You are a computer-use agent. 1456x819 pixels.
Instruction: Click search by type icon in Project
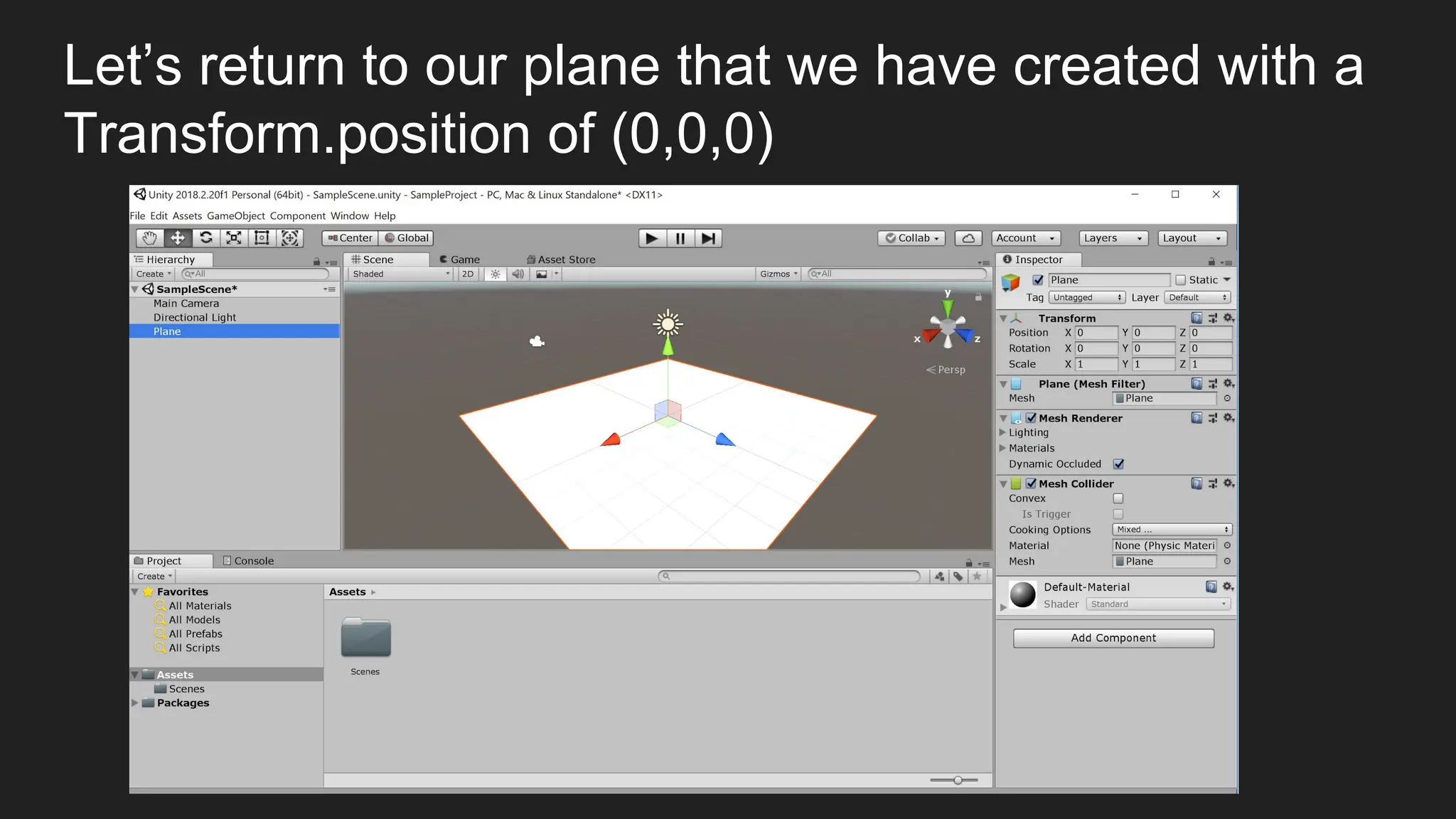(940, 577)
